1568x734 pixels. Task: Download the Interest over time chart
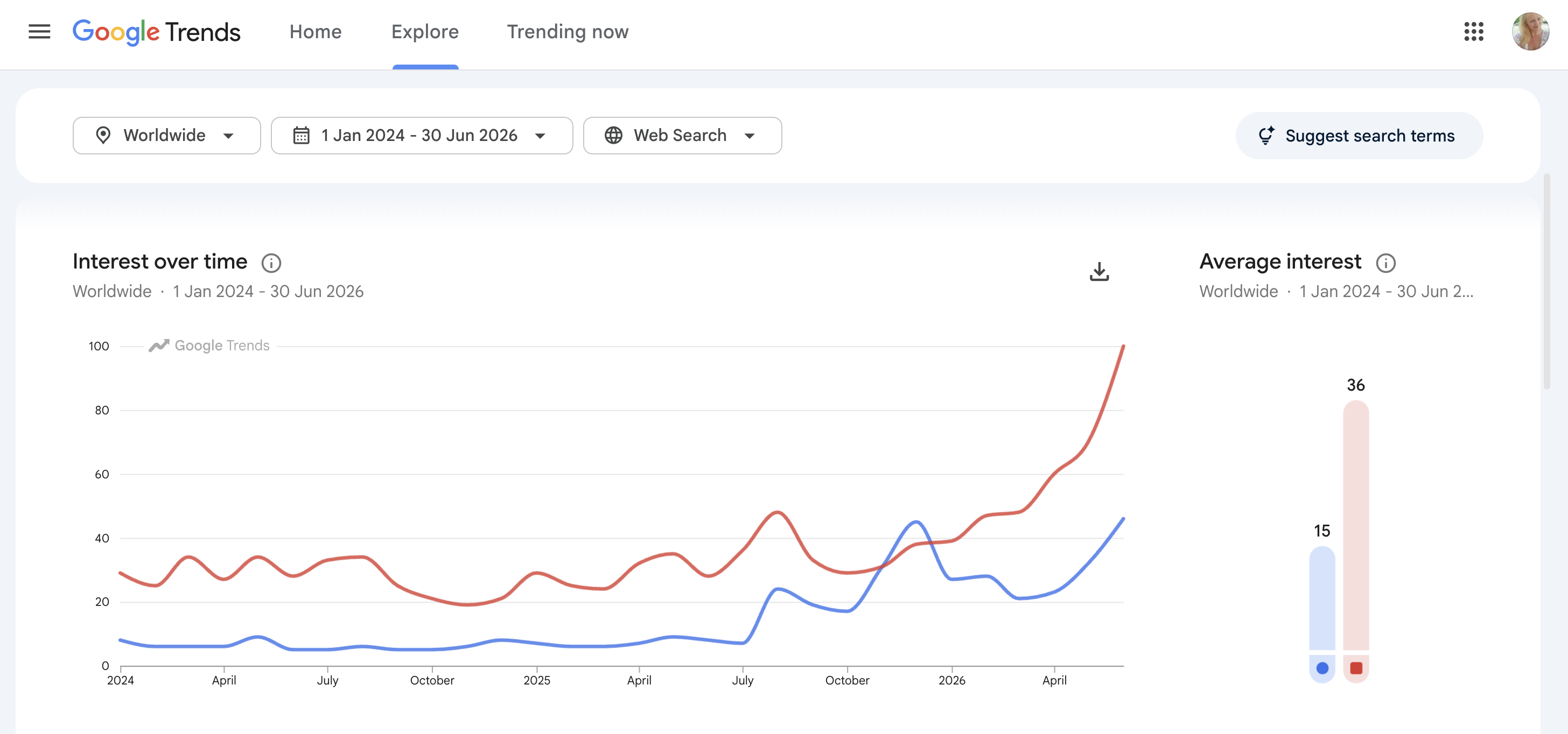tap(1098, 271)
